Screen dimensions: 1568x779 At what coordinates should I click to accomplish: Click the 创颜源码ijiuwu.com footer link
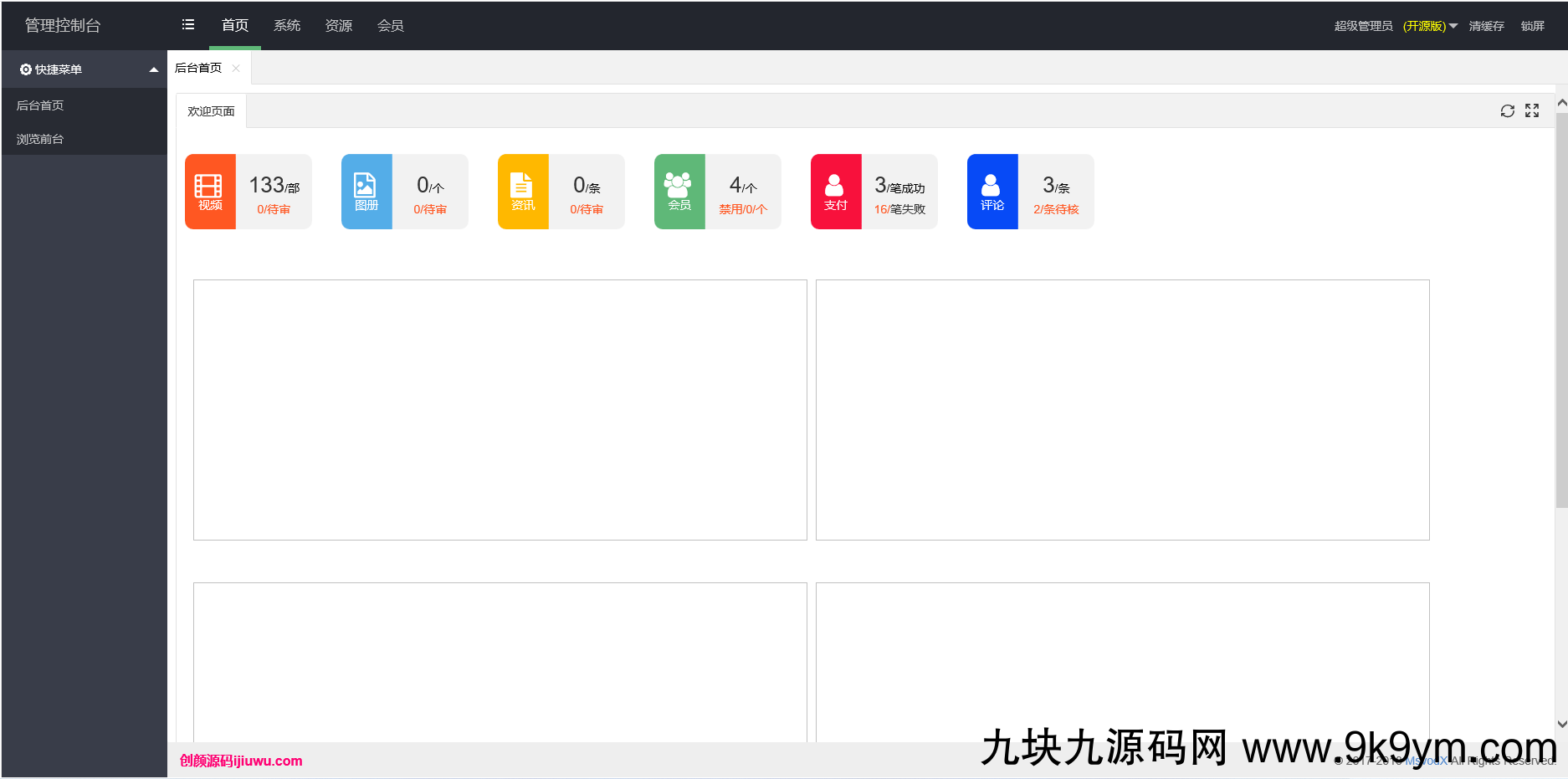241,761
